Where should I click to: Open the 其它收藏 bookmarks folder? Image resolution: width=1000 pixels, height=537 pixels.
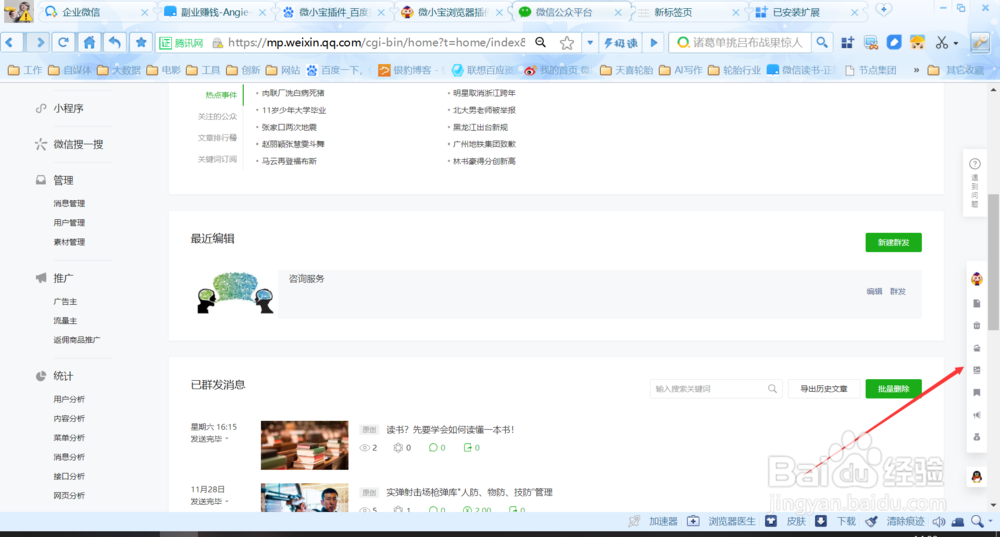(955, 70)
